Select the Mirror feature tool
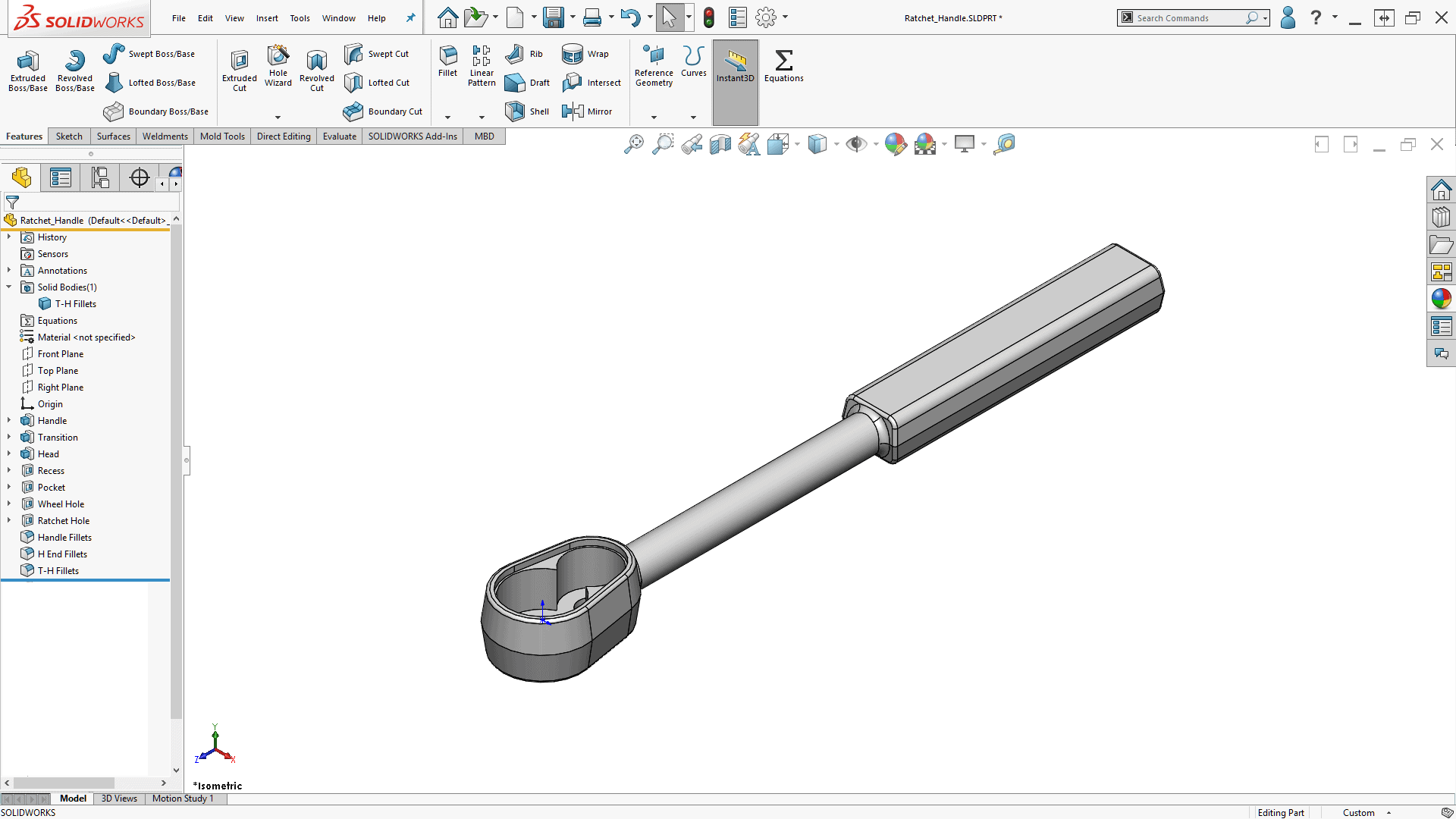This screenshot has height=819, width=1456. (587, 111)
